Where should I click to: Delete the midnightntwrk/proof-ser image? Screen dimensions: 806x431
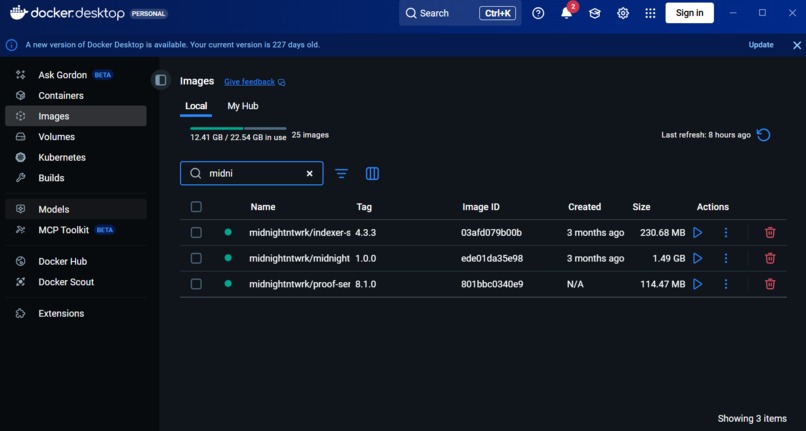pos(770,284)
